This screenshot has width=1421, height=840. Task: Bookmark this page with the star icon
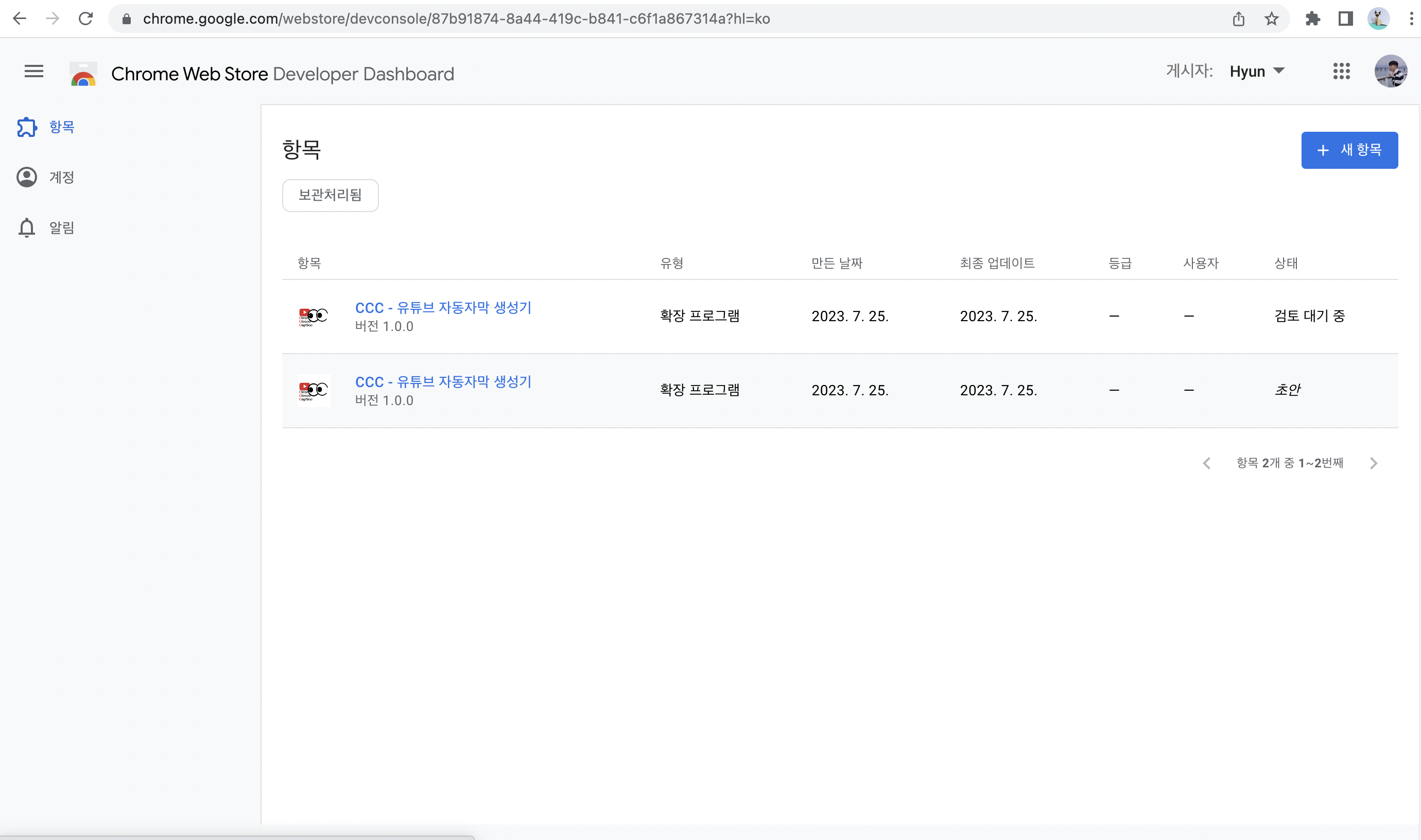pos(1271,19)
